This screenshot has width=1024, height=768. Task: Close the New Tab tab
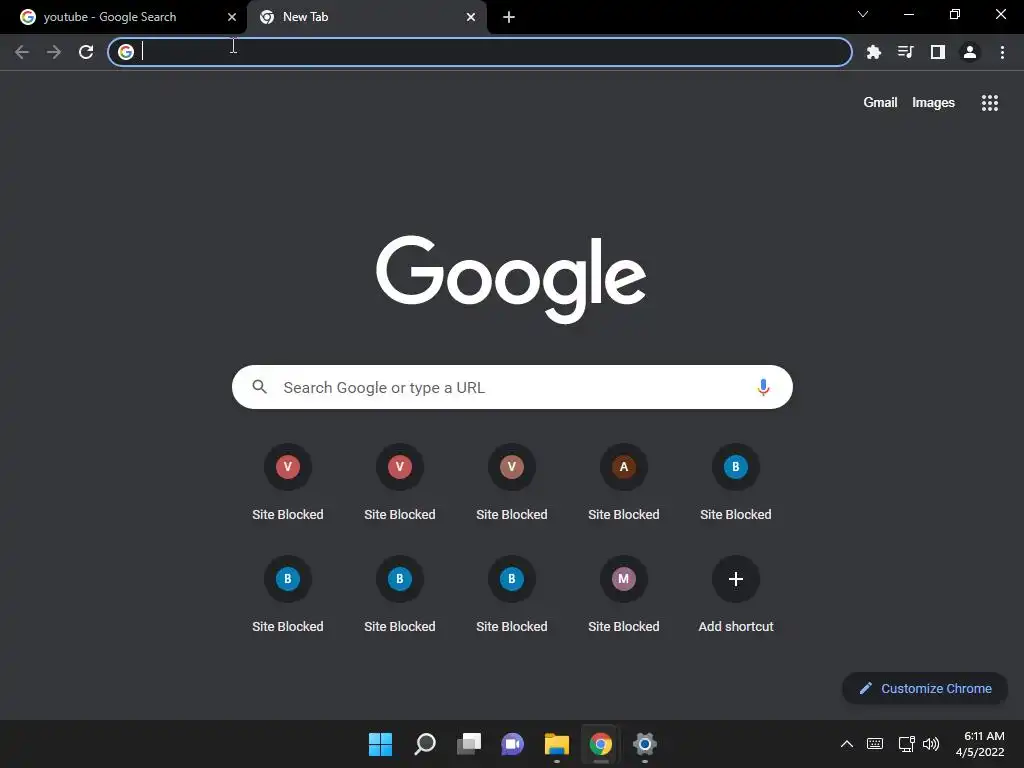(x=471, y=17)
